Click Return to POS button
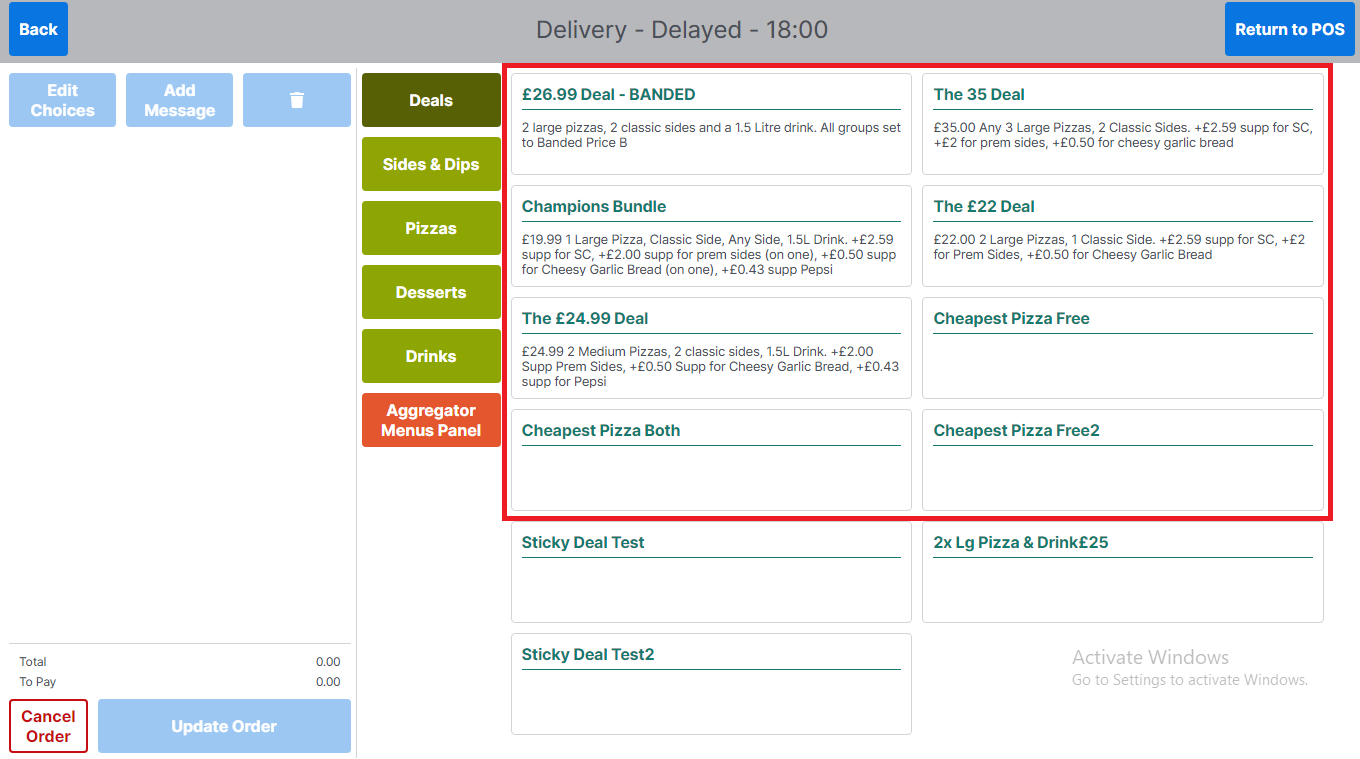This screenshot has width=1360, height=759. pos(1289,29)
